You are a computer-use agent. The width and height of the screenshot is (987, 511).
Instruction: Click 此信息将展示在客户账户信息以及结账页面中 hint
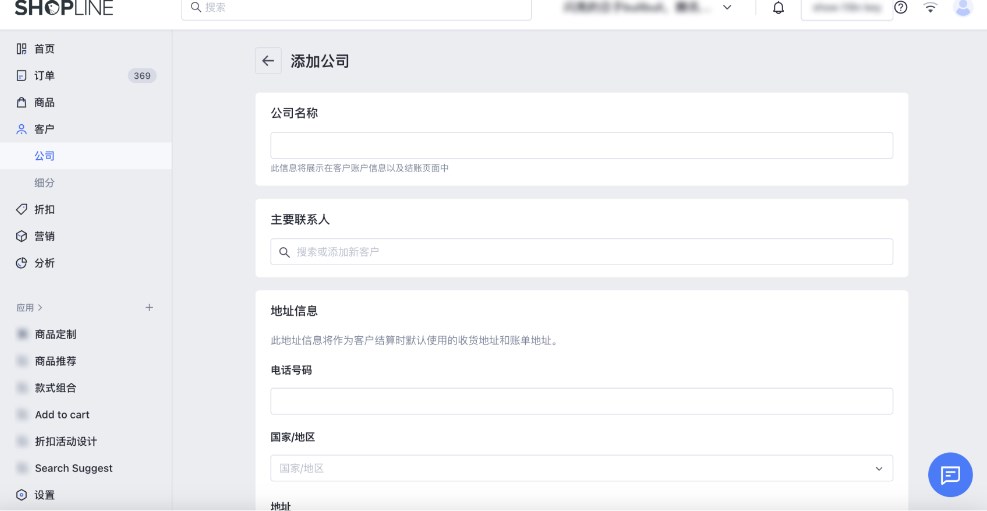[x=359, y=168]
